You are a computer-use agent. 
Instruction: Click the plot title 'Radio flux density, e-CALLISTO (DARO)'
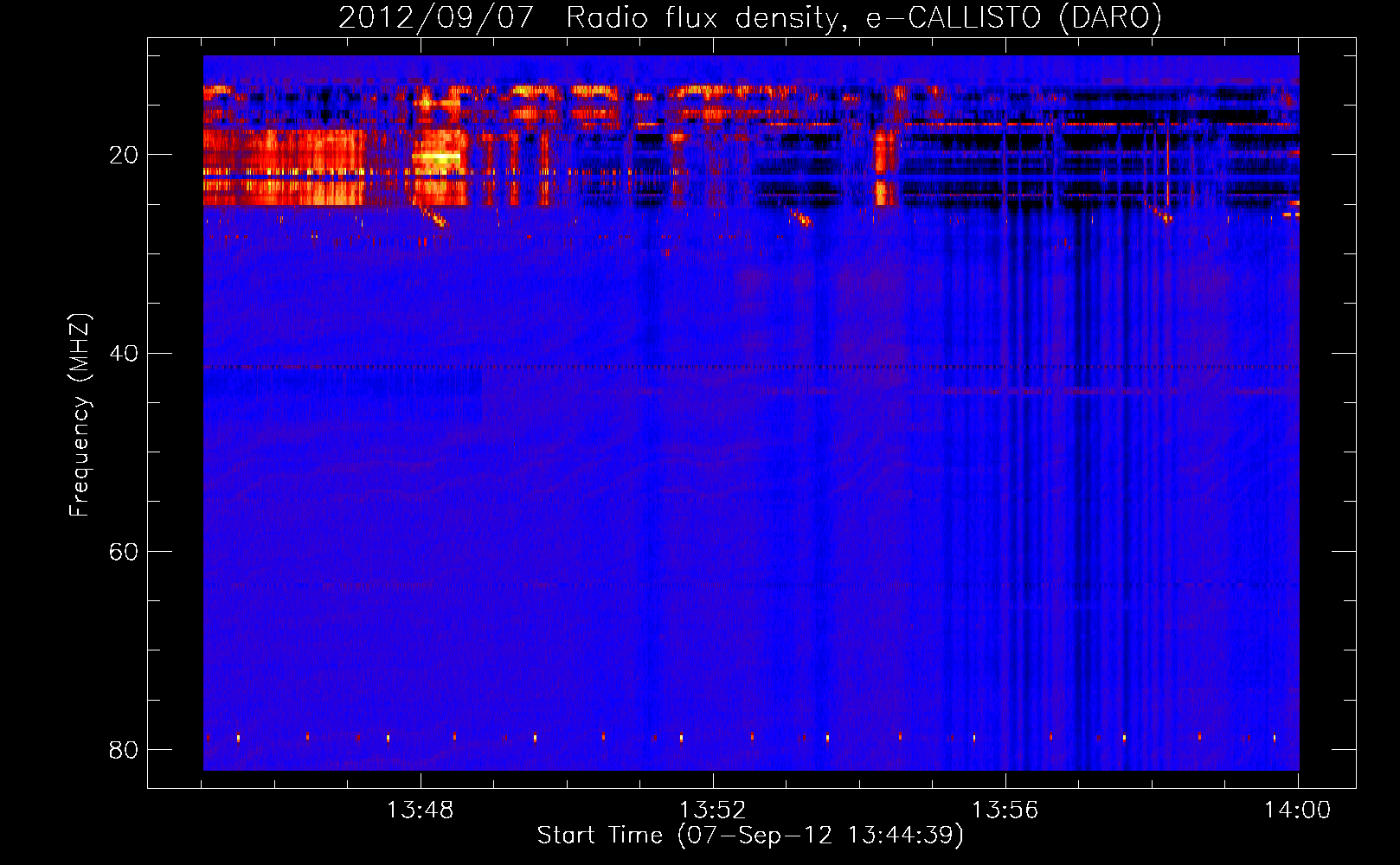pyautogui.click(x=864, y=18)
